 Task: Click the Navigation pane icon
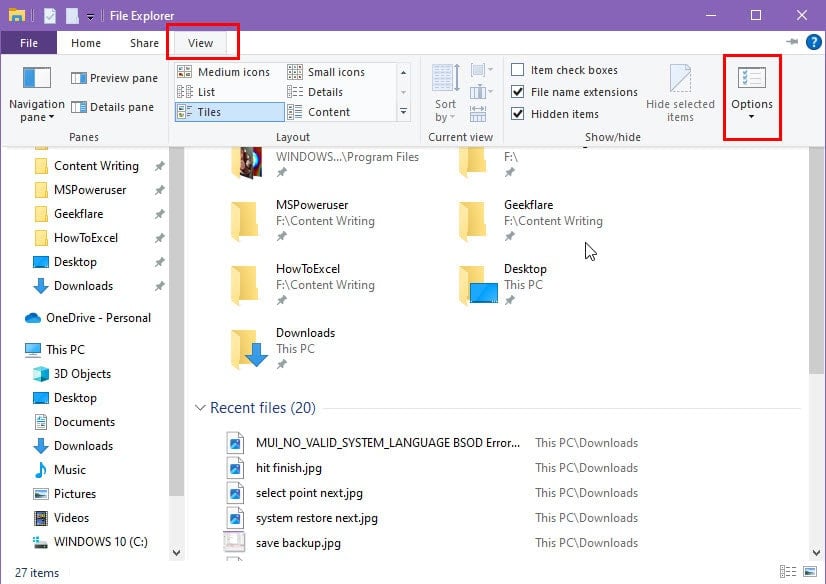coord(37,78)
